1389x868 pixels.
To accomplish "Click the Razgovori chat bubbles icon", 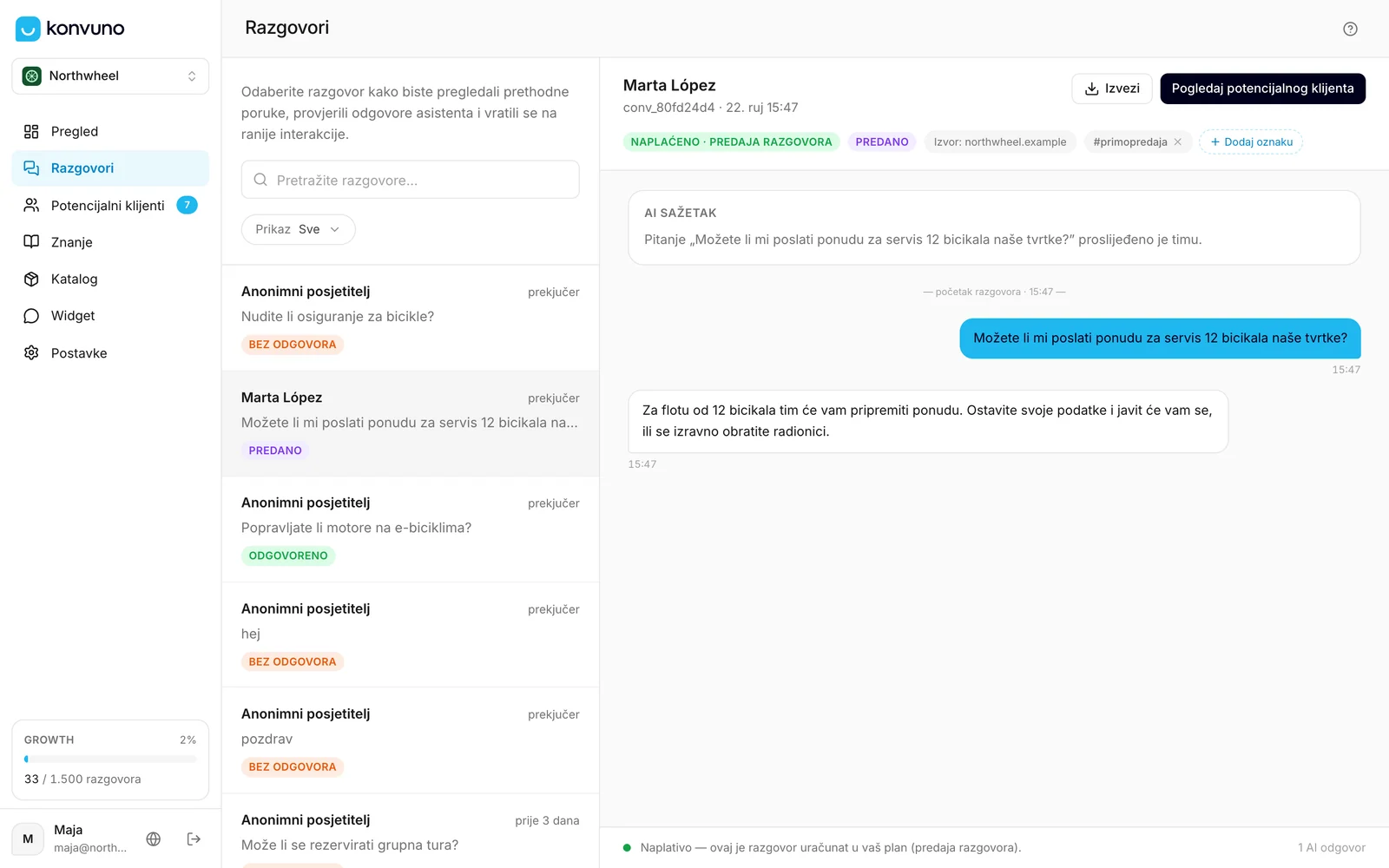I will [x=31, y=168].
